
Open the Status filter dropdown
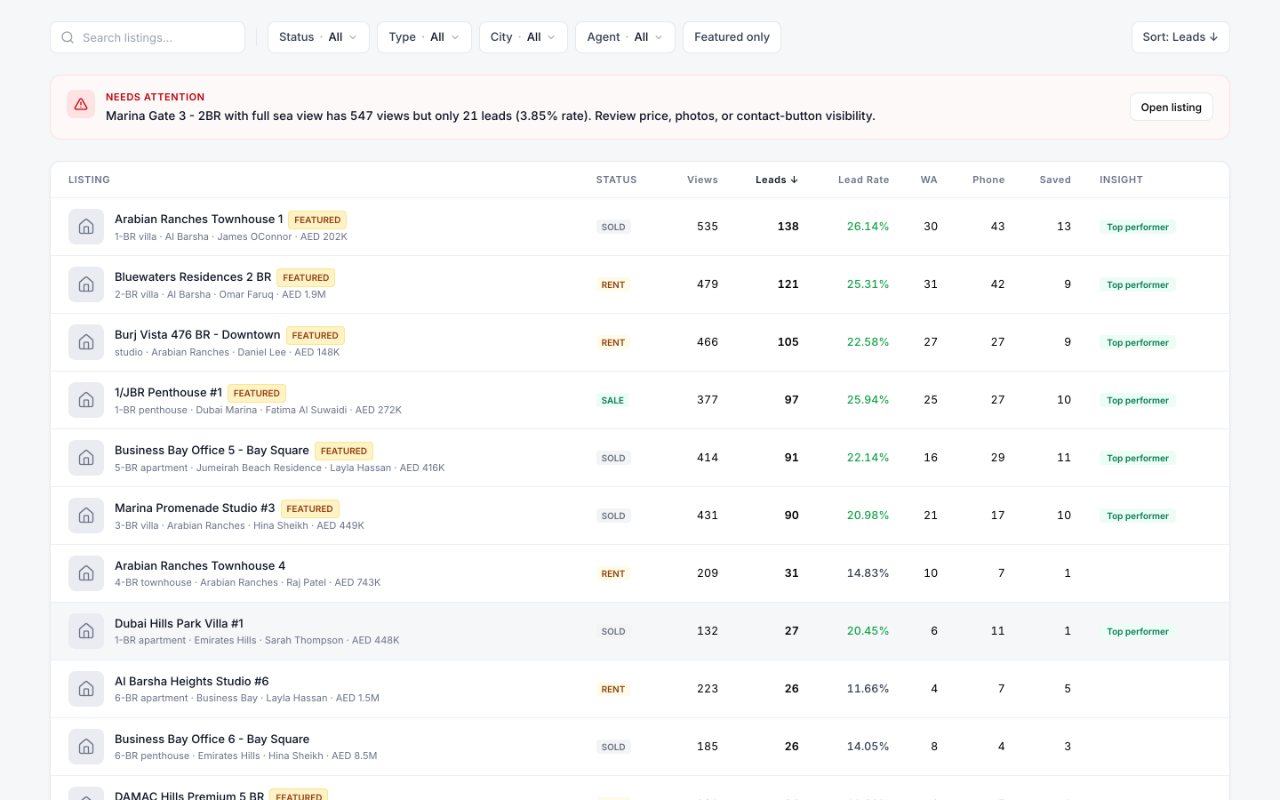(318, 37)
